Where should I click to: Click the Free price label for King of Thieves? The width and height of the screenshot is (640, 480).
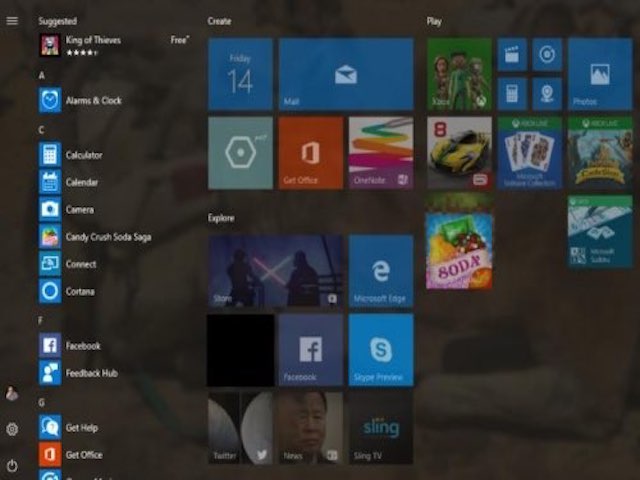coord(180,40)
